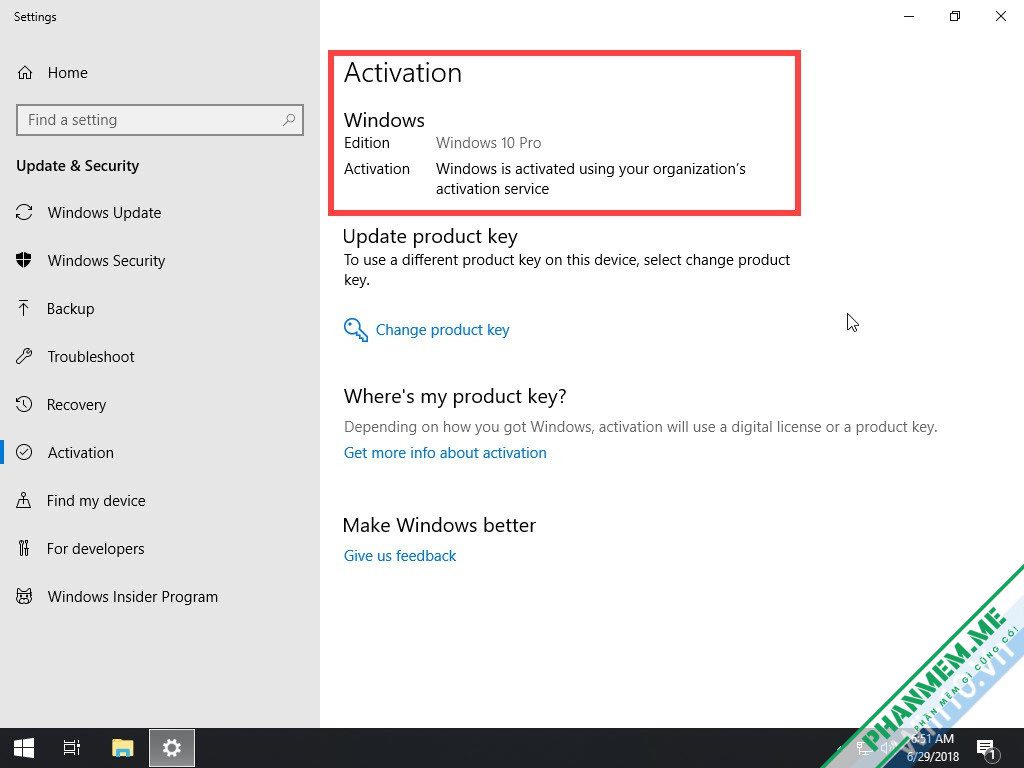Focus the Find a setting search box
The height and width of the screenshot is (768, 1024).
click(160, 120)
